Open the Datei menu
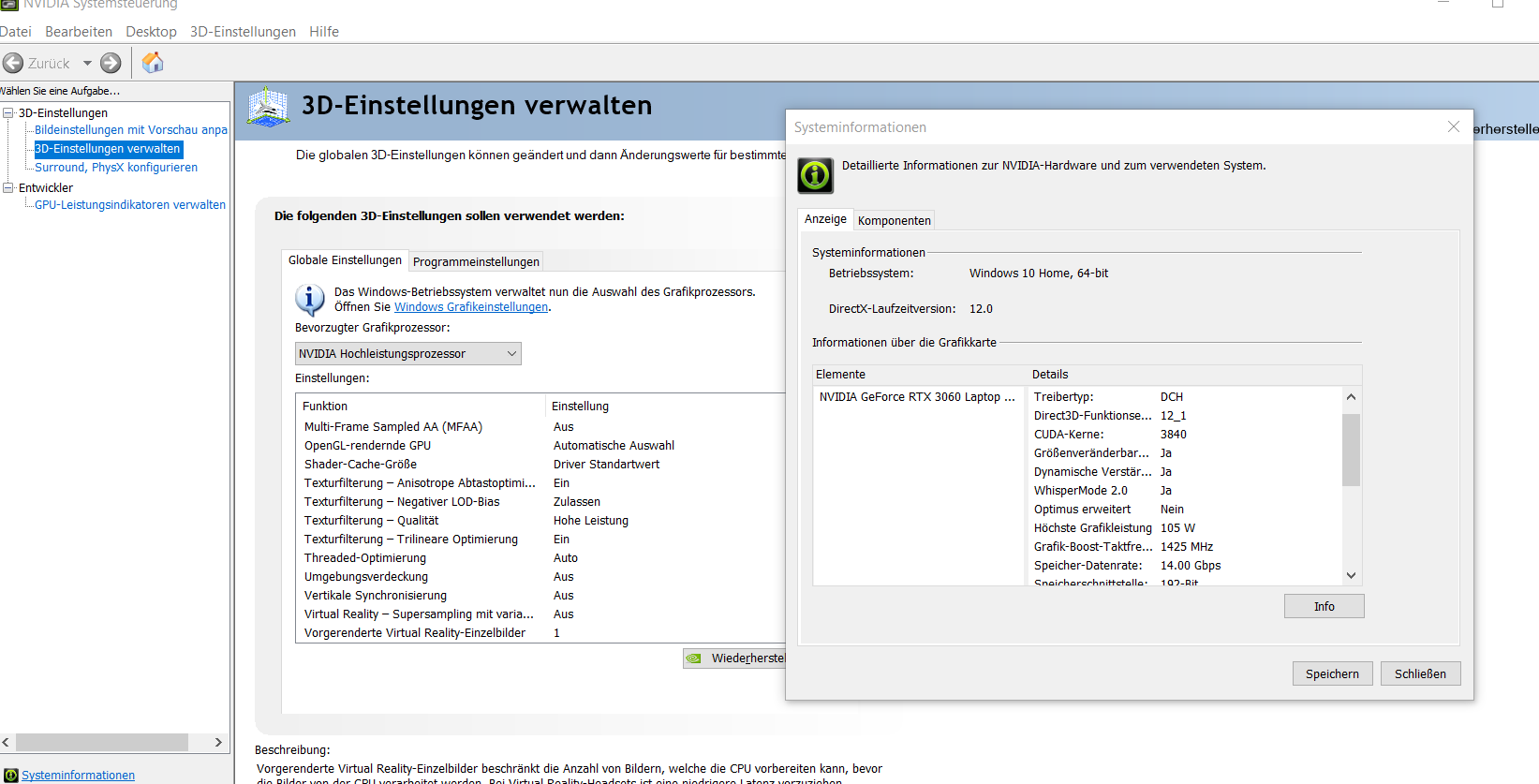1539x784 pixels. click(15, 32)
